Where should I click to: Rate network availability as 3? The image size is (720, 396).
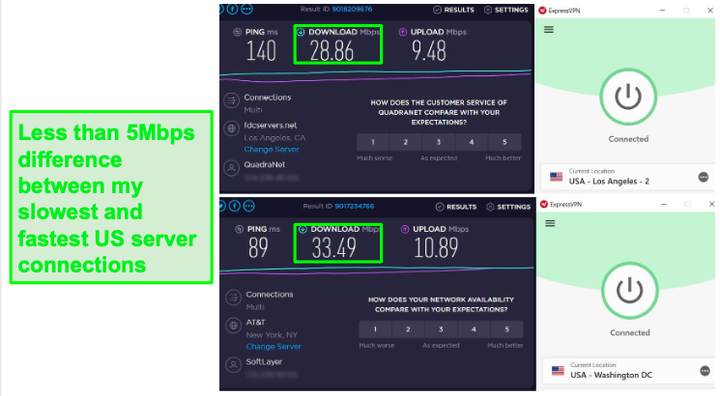[441, 329]
